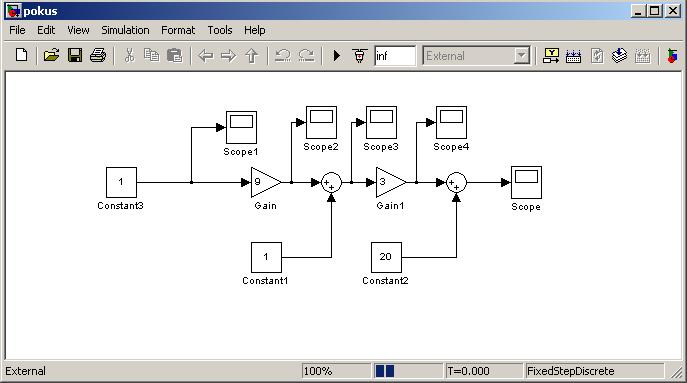Click the New model toolbar icon
Image resolution: width=687 pixels, height=383 pixels.
[x=21, y=56]
